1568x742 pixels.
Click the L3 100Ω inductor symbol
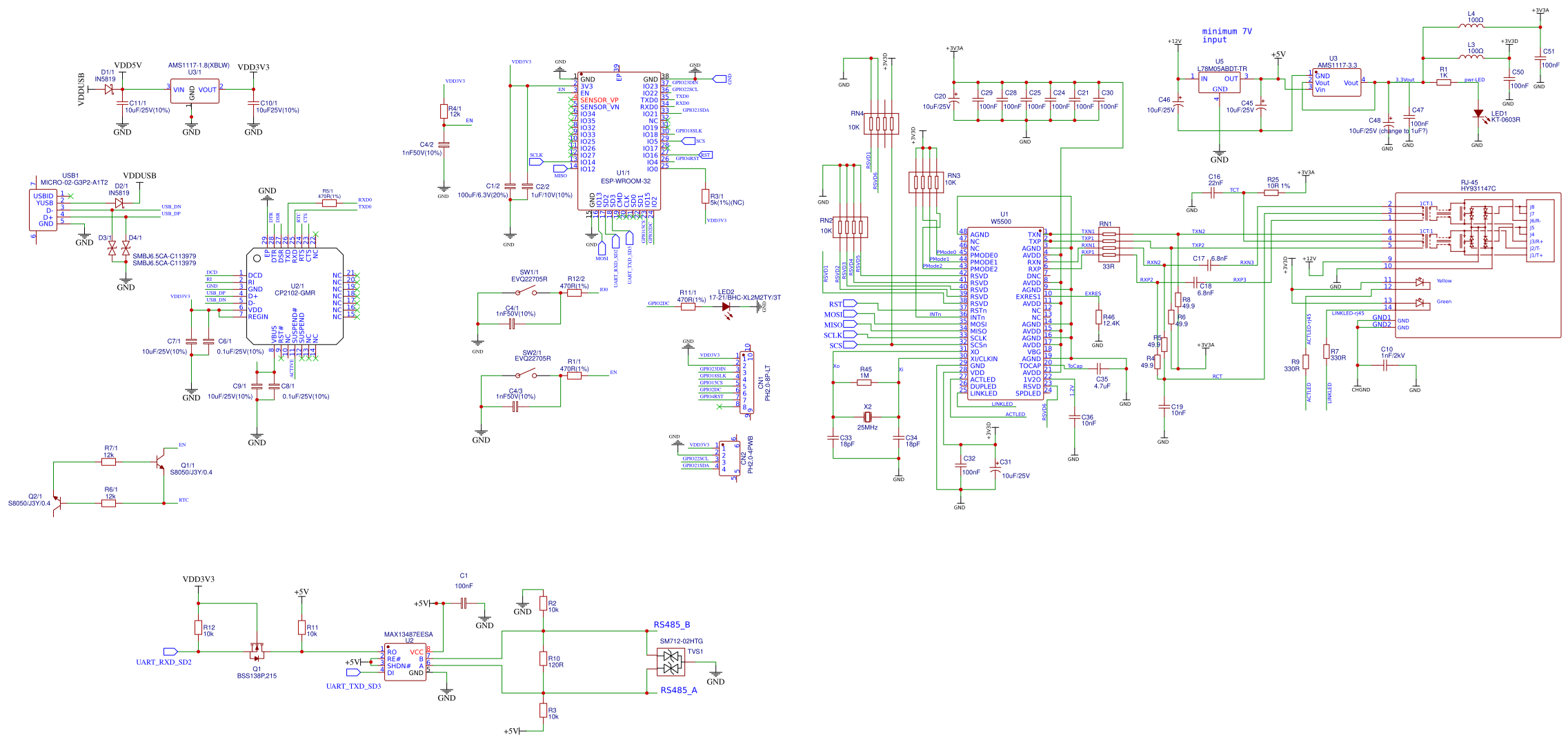pyautogui.click(x=1471, y=57)
